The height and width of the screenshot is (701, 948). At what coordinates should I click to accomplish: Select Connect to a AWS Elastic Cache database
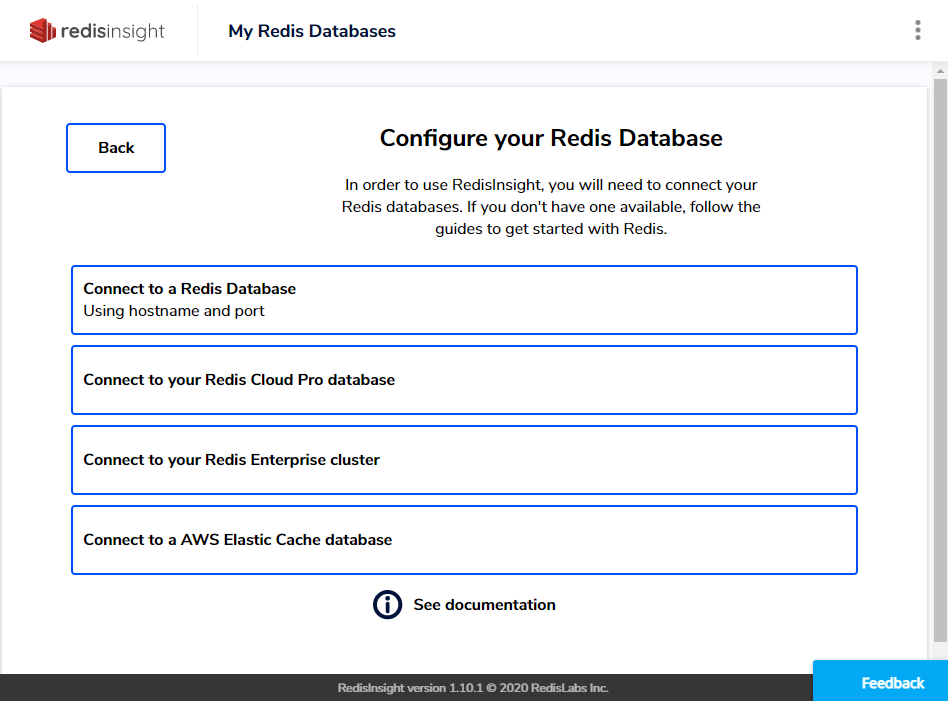[x=464, y=540]
